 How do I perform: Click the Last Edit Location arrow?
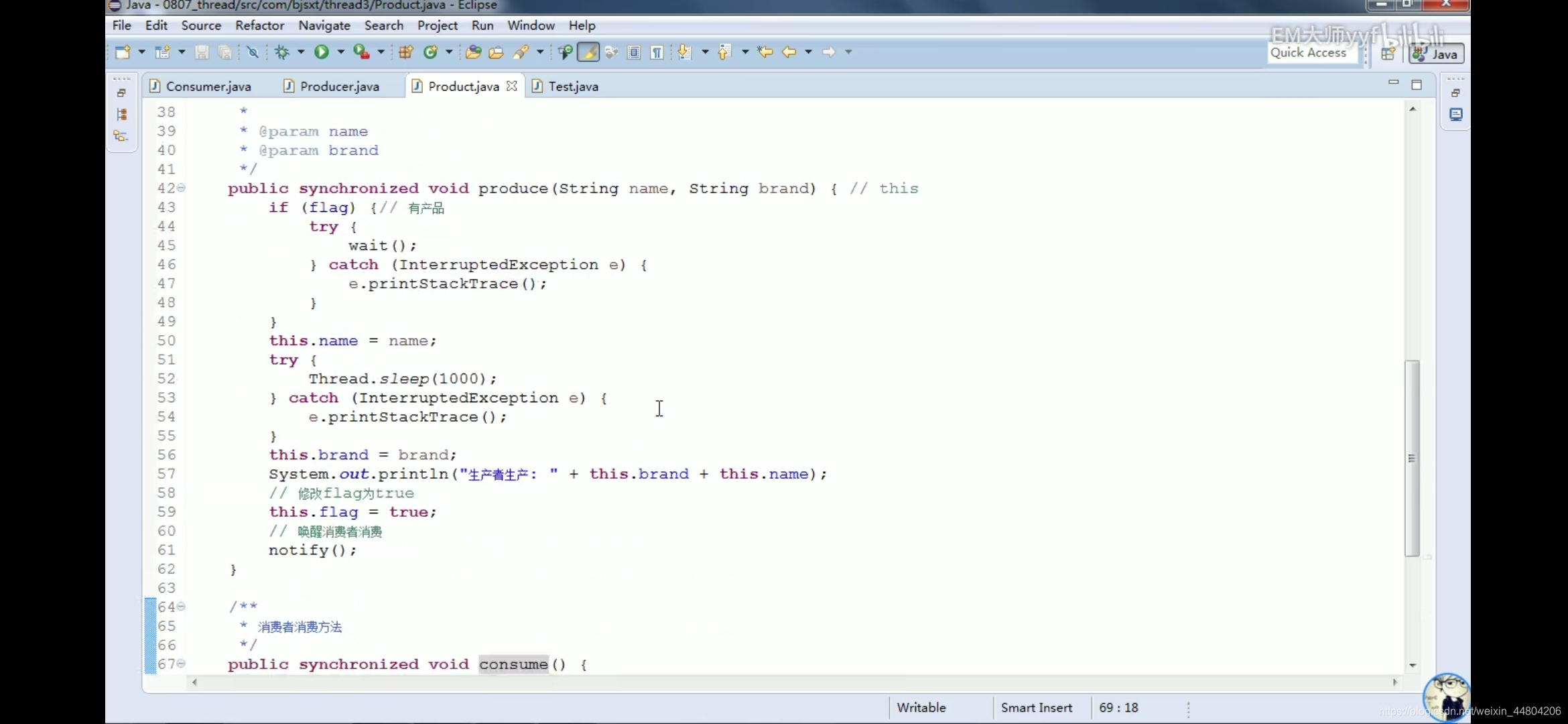tap(765, 52)
